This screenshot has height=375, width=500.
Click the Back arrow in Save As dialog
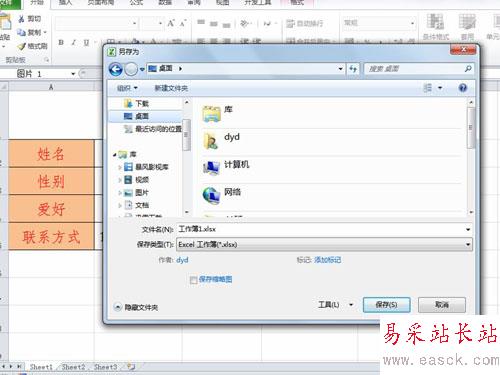(x=116, y=69)
